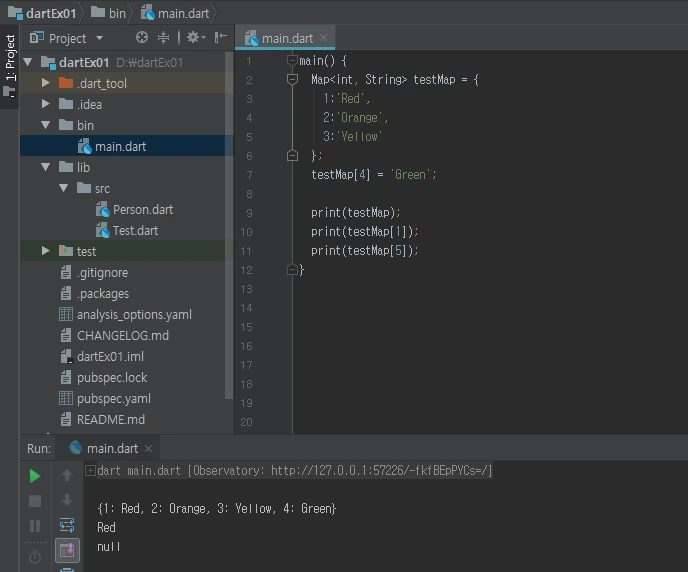
Task: Select the .gitignore file
Action: [x=102, y=273]
